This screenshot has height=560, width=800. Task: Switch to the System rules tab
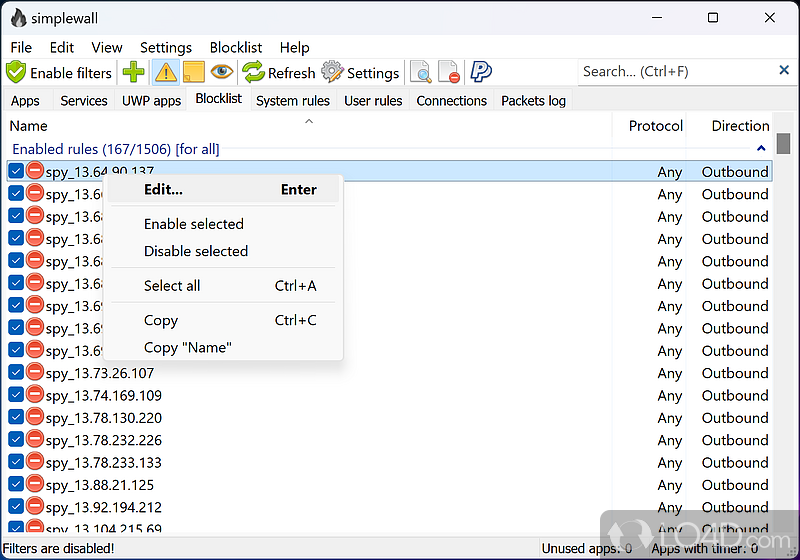click(x=293, y=100)
